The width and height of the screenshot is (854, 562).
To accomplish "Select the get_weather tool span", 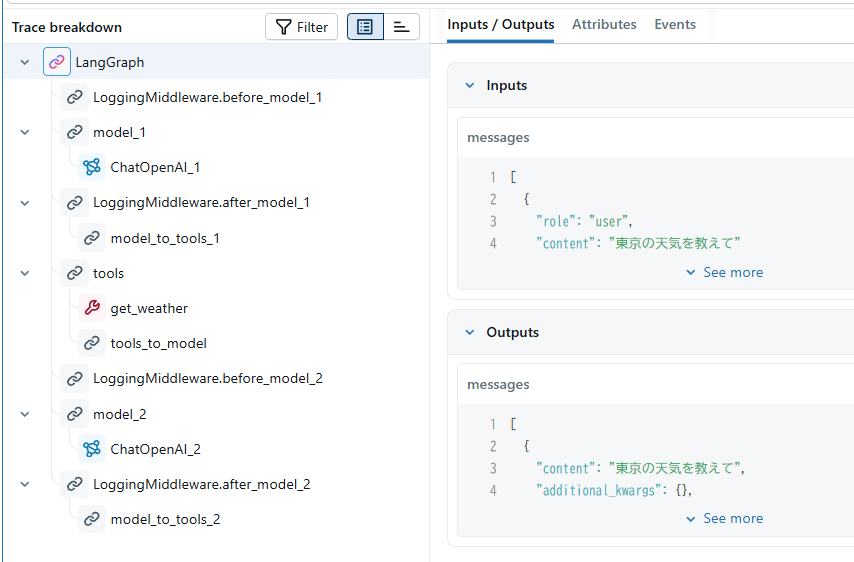I will 149,308.
